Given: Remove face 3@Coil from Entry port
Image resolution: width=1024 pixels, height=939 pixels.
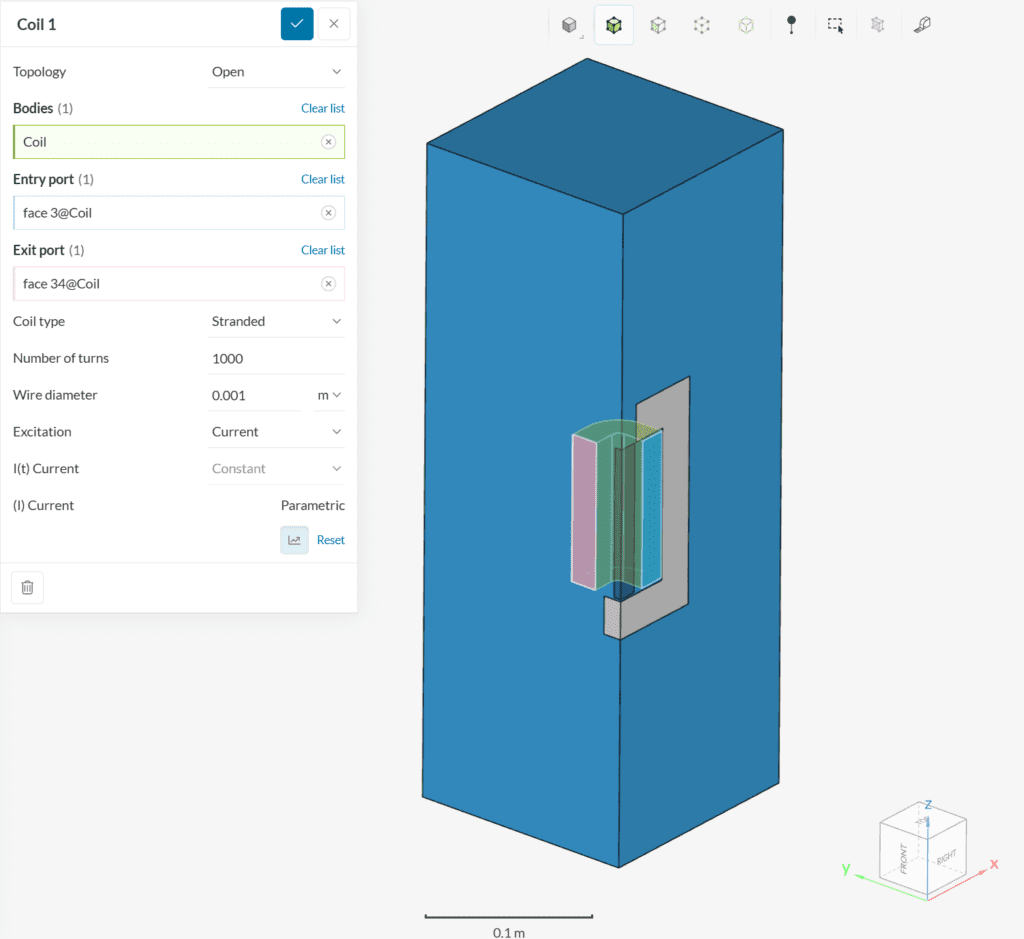Looking at the screenshot, I should coord(329,212).
